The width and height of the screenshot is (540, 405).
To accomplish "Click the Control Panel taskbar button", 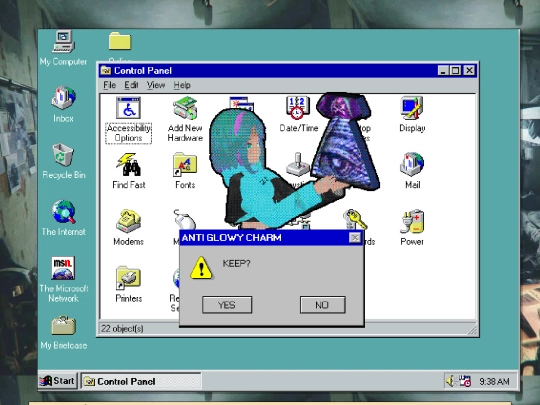I will click(x=141, y=381).
